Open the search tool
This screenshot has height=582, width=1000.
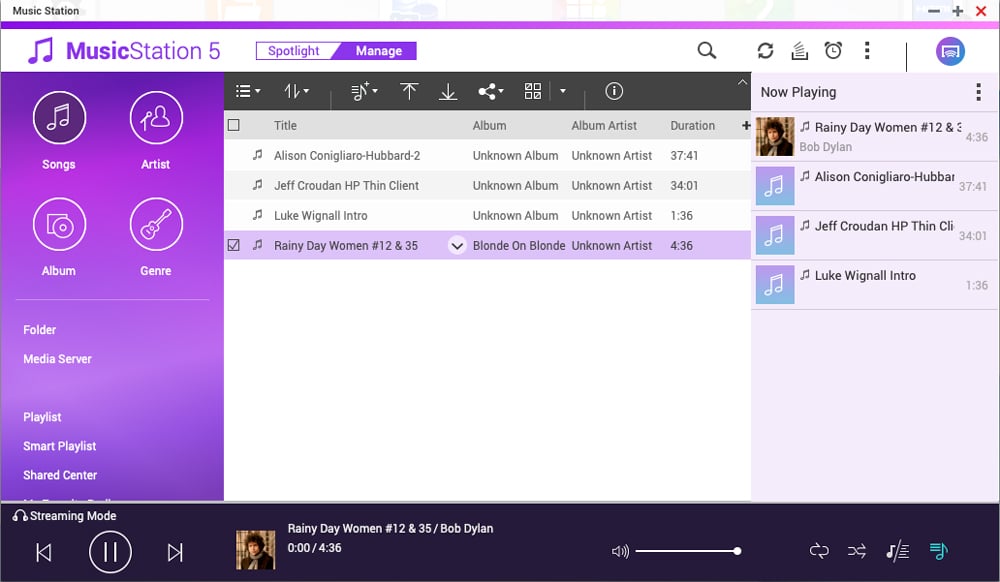coord(706,50)
